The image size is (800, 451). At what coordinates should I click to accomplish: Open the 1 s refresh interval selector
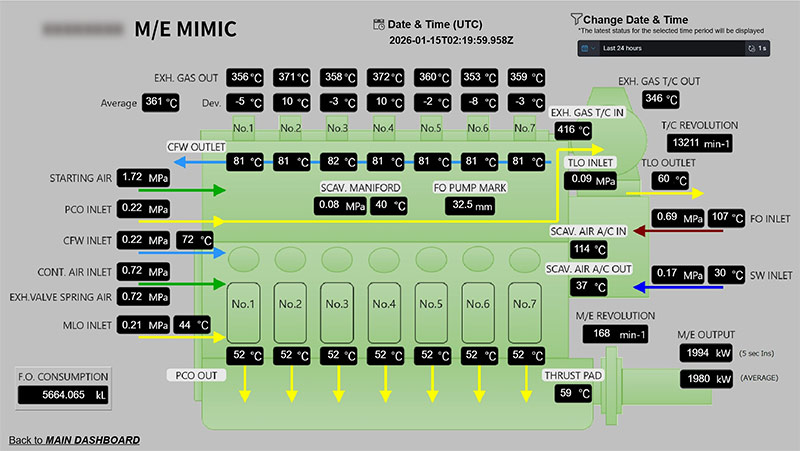[759, 48]
